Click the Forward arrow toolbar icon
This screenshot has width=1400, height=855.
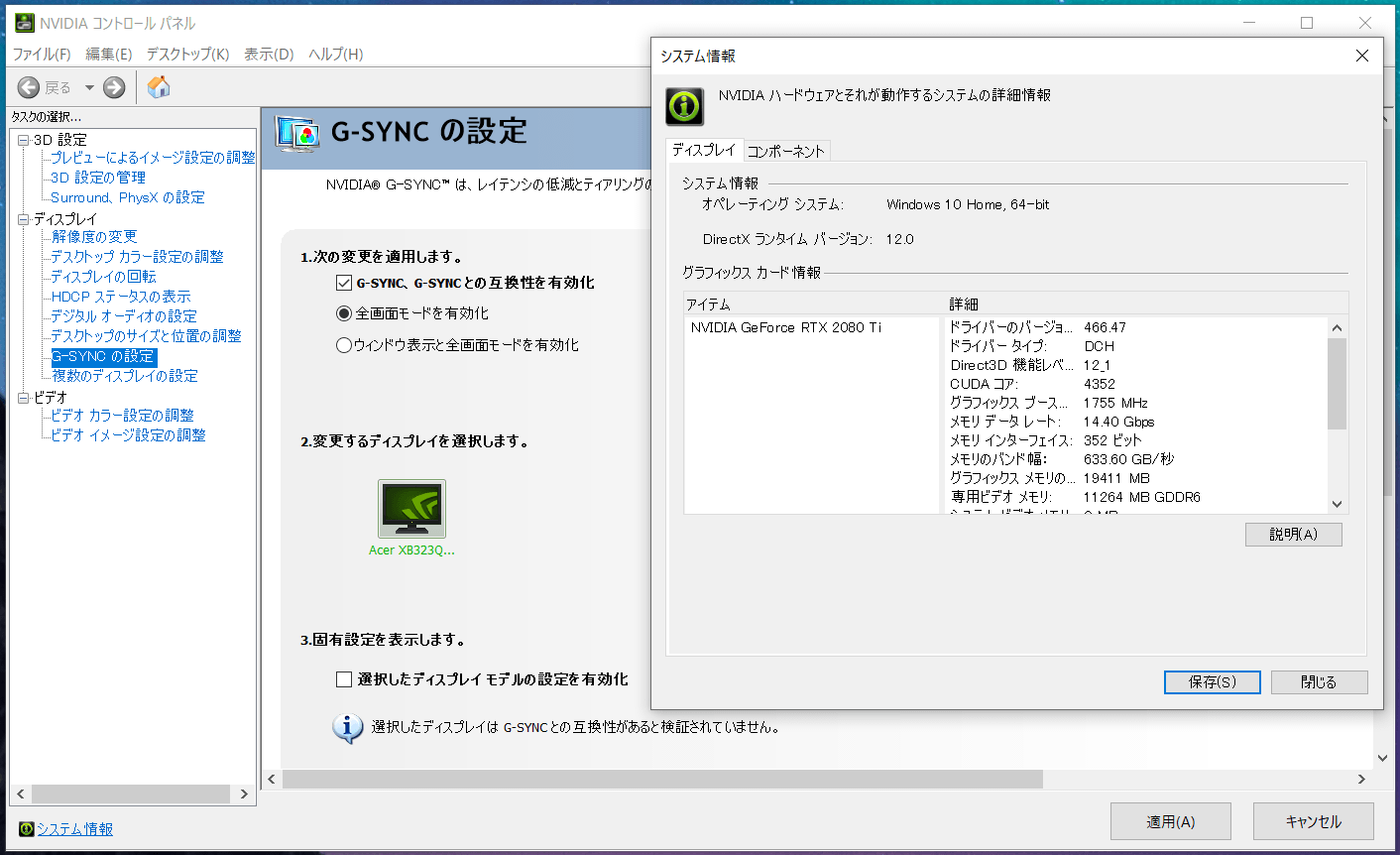coord(114,87)
